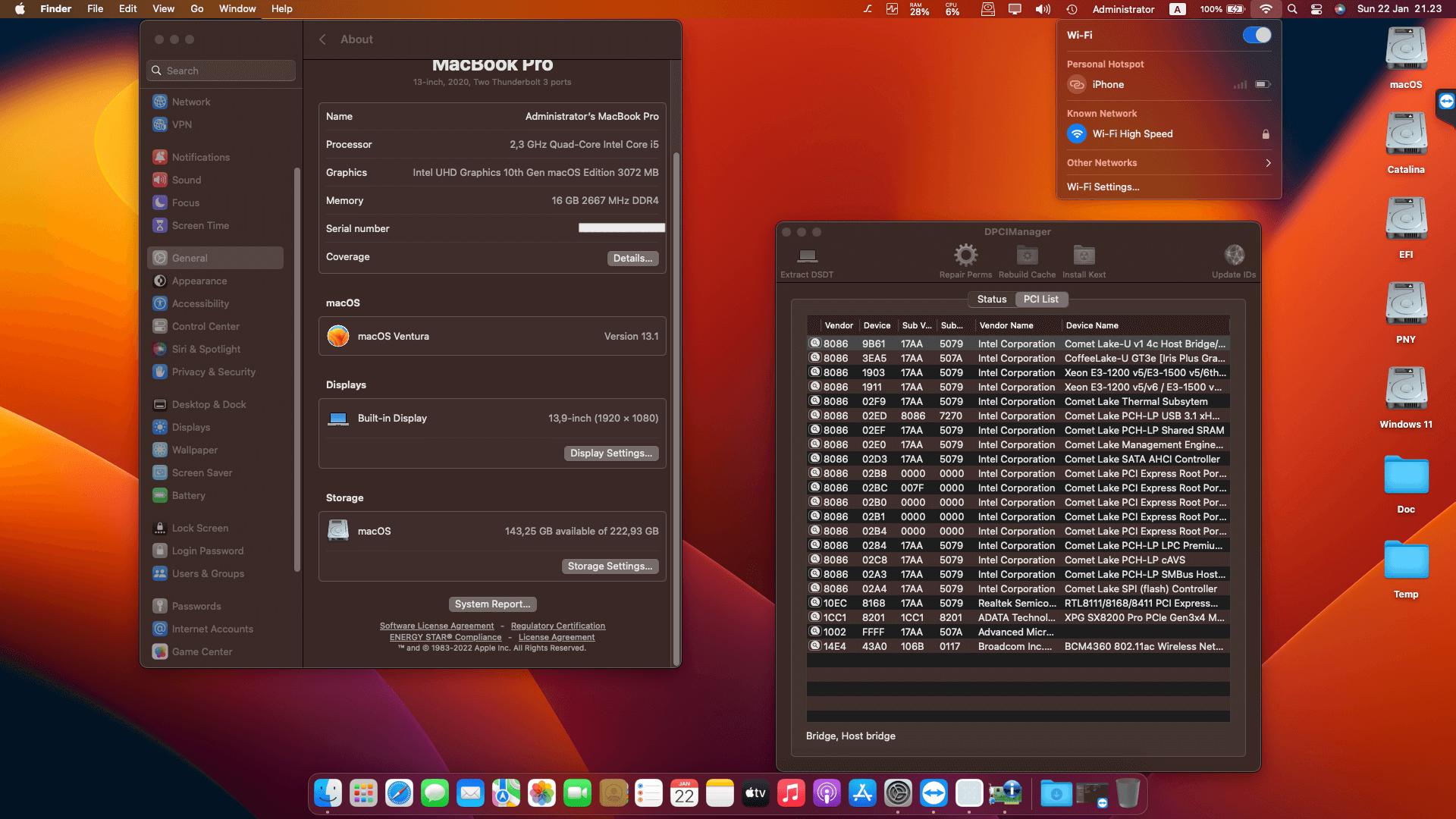Open Calendar showing 22 in Dock

click(x=685, y=793)
